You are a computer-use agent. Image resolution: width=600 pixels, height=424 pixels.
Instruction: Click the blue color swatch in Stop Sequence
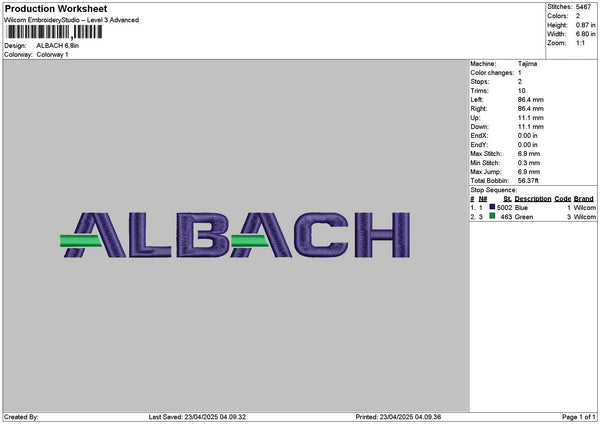point(492,207)
